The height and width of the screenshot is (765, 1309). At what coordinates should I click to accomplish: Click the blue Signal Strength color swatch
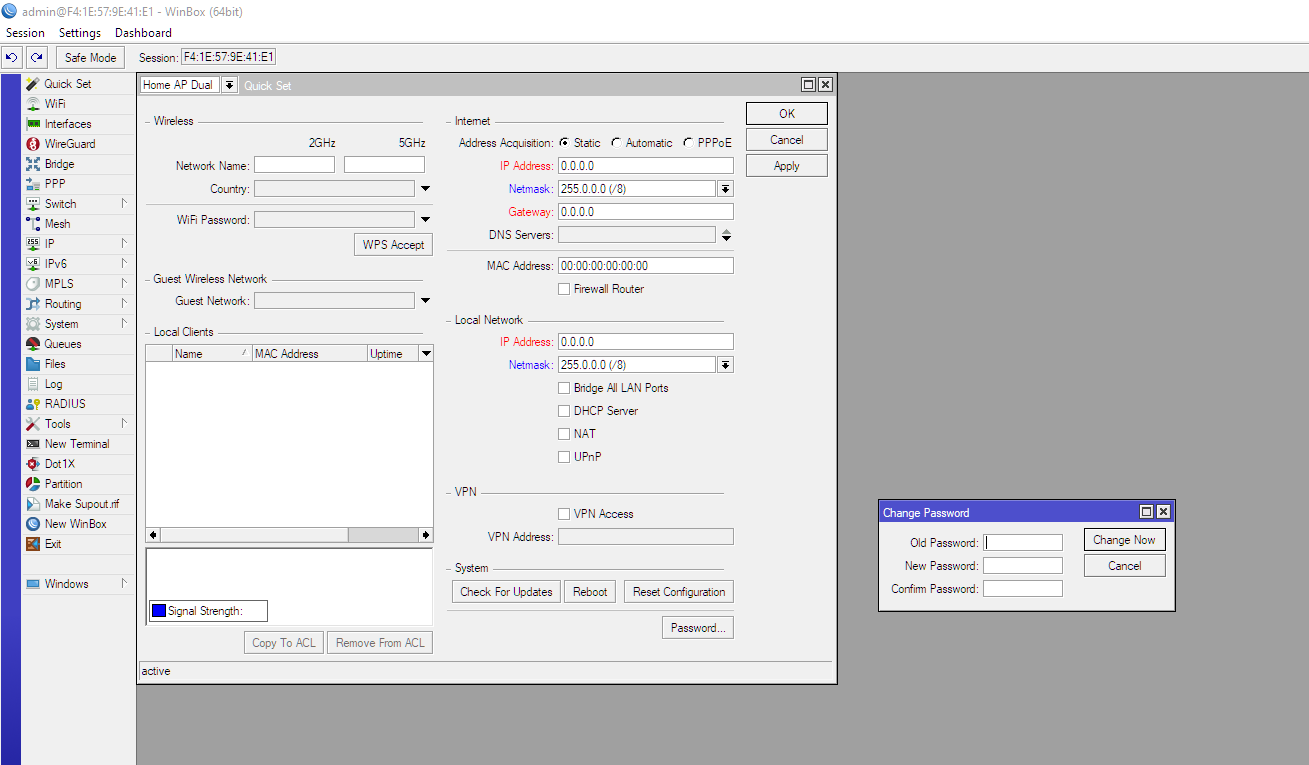158,611
